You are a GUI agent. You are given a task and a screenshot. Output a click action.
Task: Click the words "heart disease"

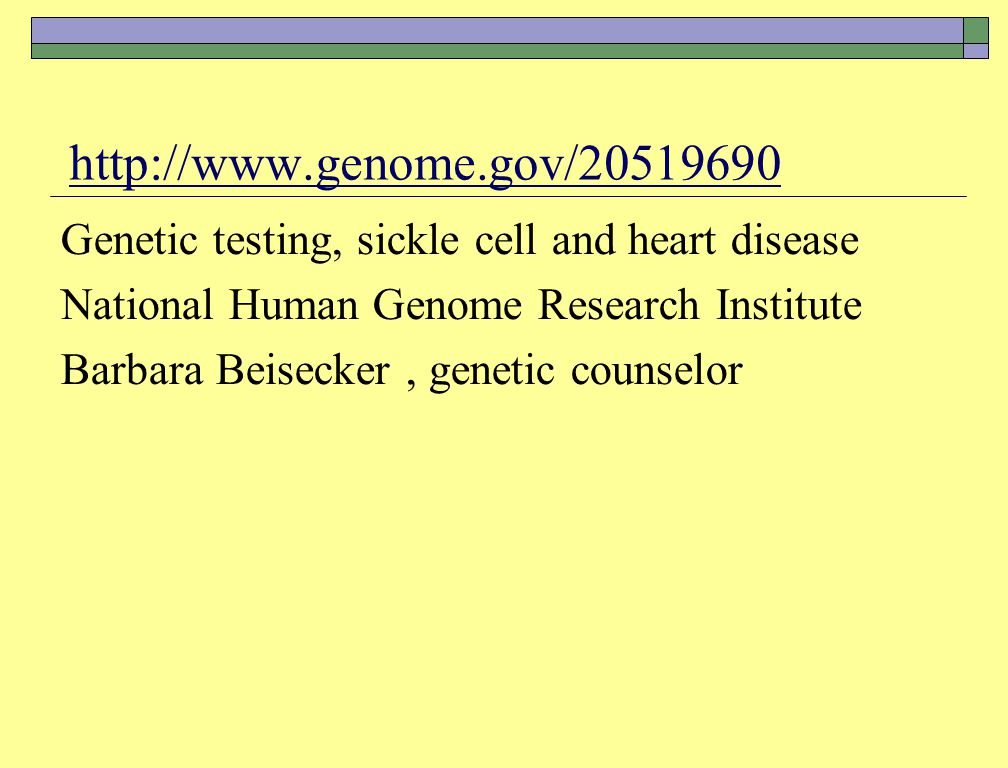743,240
